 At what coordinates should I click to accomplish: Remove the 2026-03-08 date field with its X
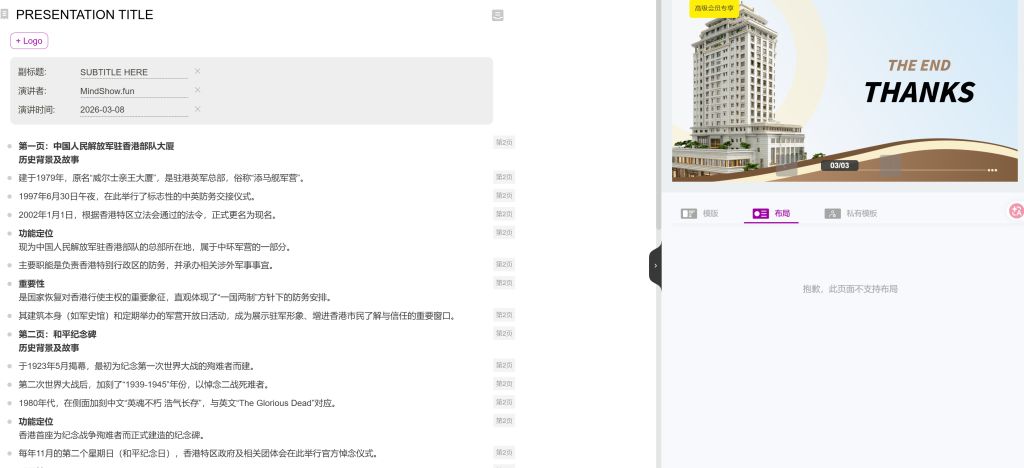point(197,109)
